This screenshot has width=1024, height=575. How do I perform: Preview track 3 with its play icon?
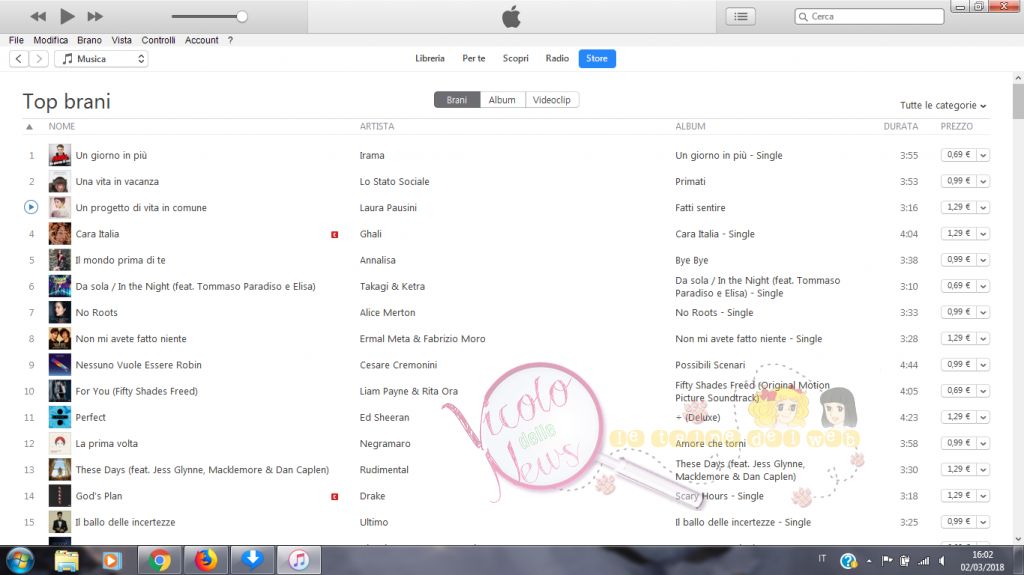click(31, 208)
